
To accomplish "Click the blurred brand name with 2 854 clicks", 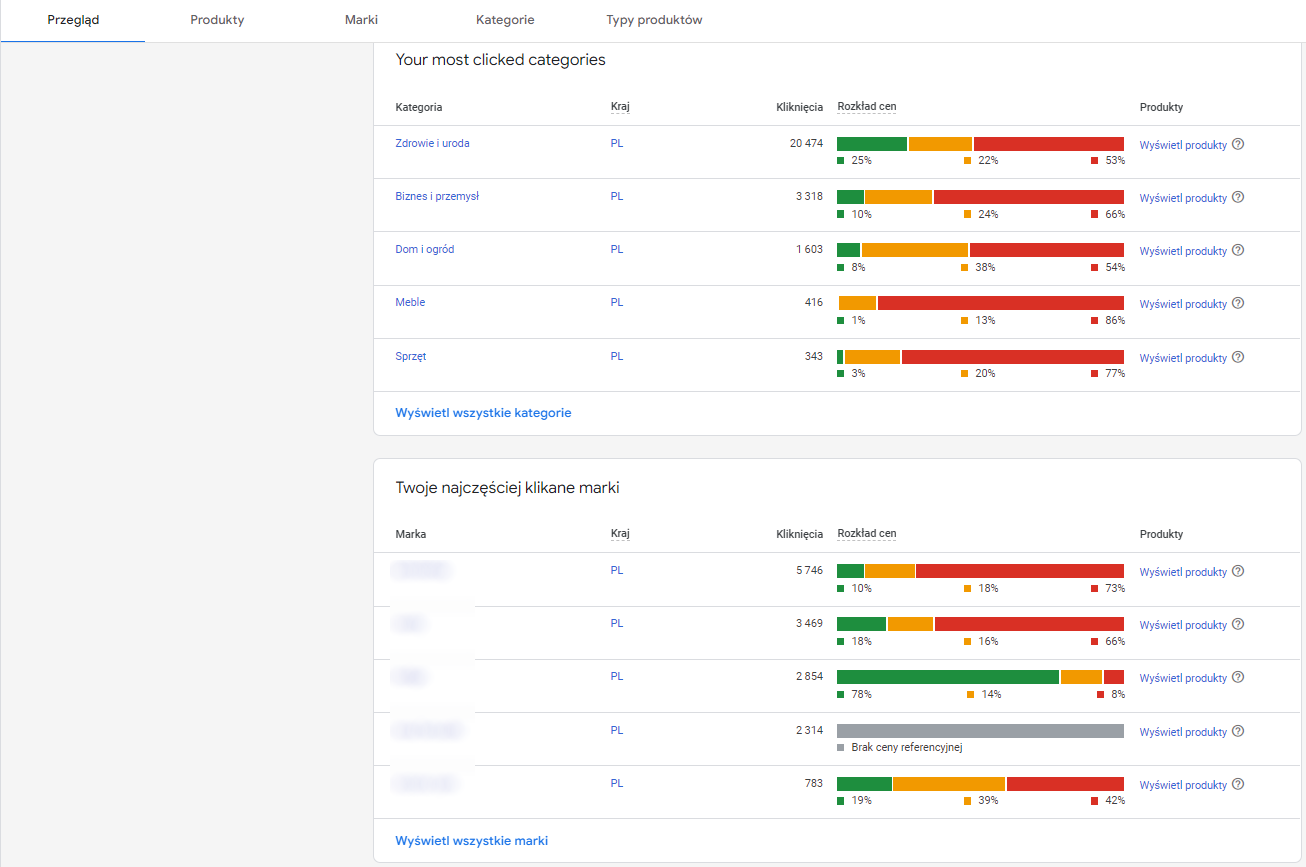I will pos(409,677).
